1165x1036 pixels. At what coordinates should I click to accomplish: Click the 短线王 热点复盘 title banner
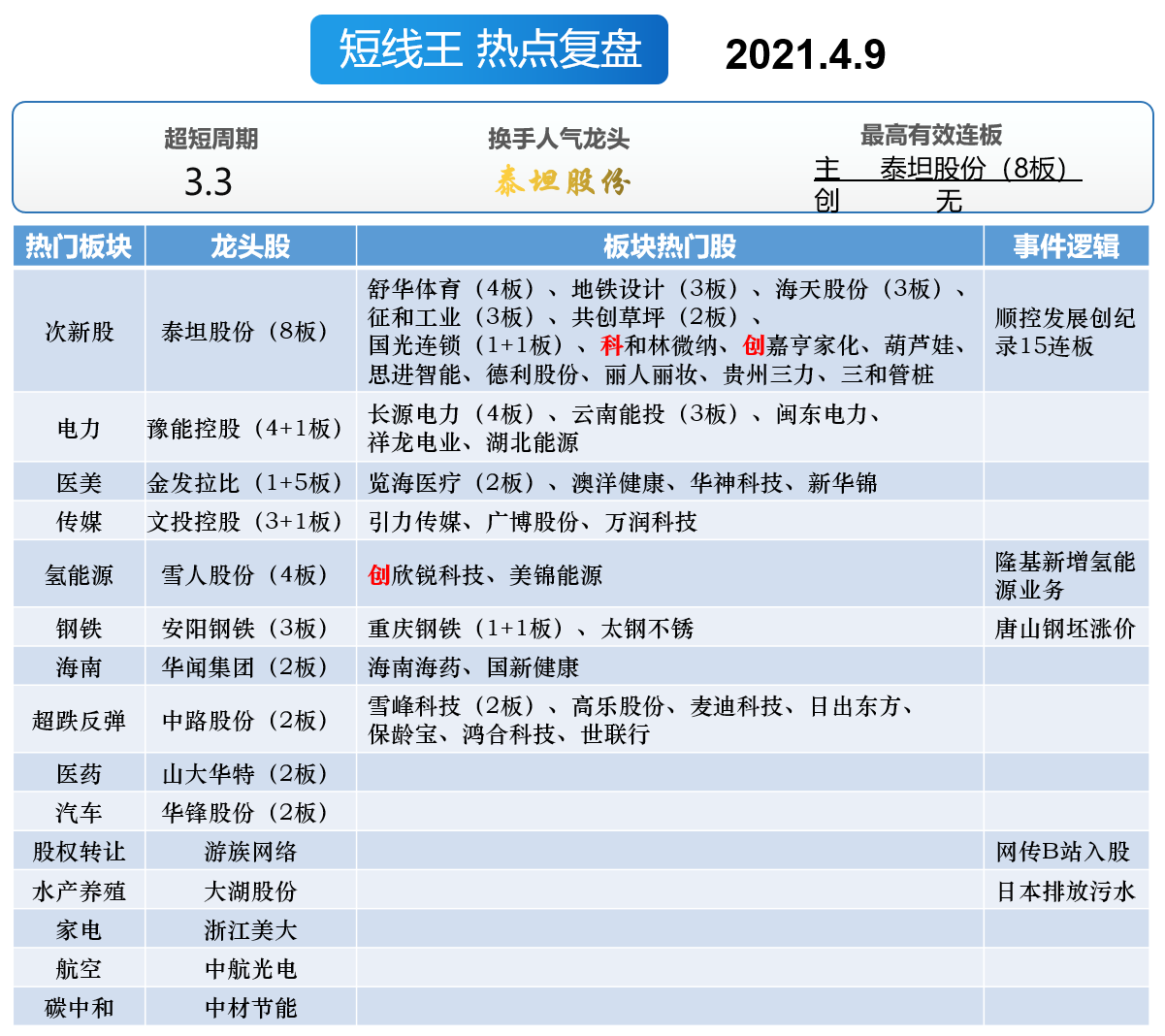pyautogui.click(x=489, y=49)
